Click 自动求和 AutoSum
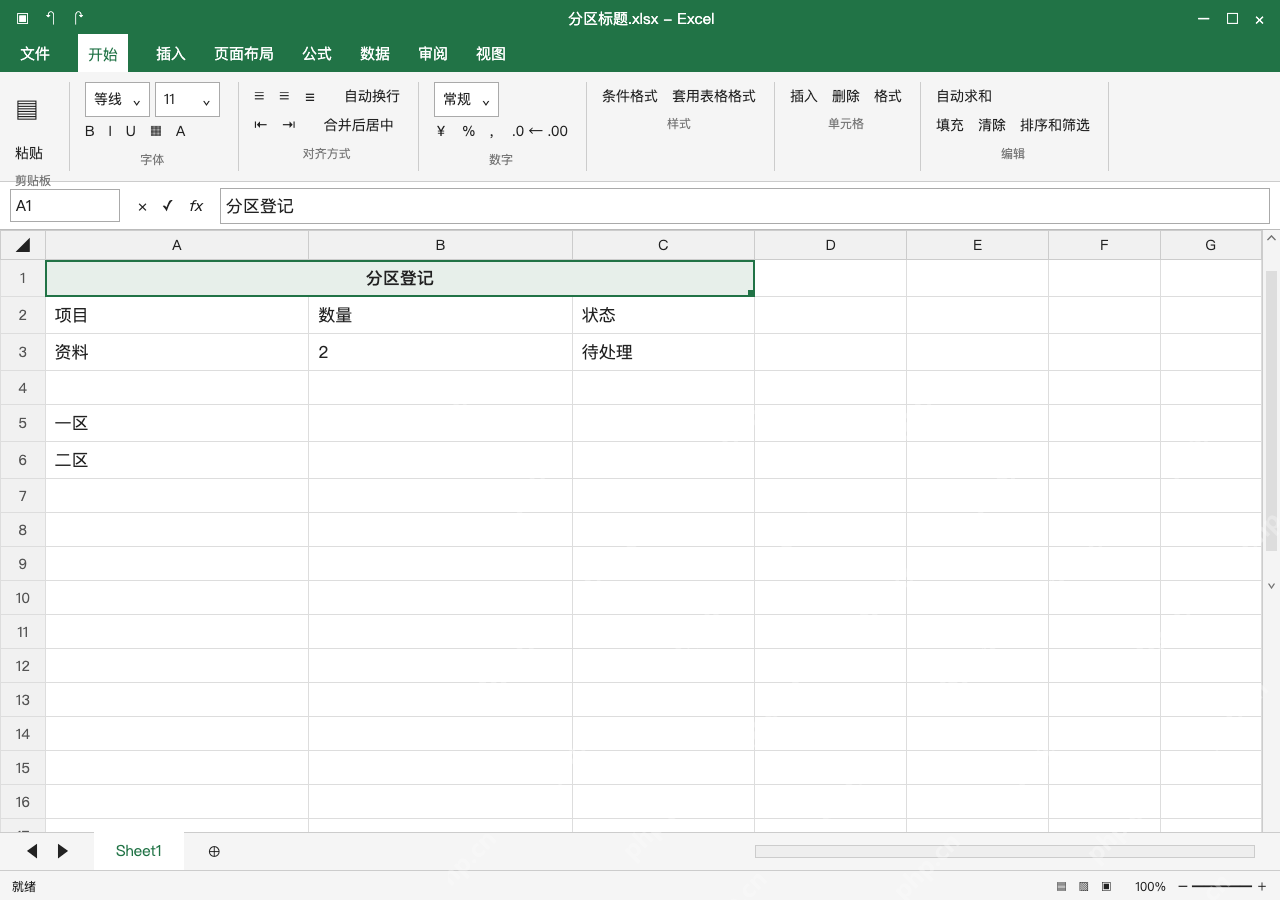1280x900 pixels. [x=964, y=96]
